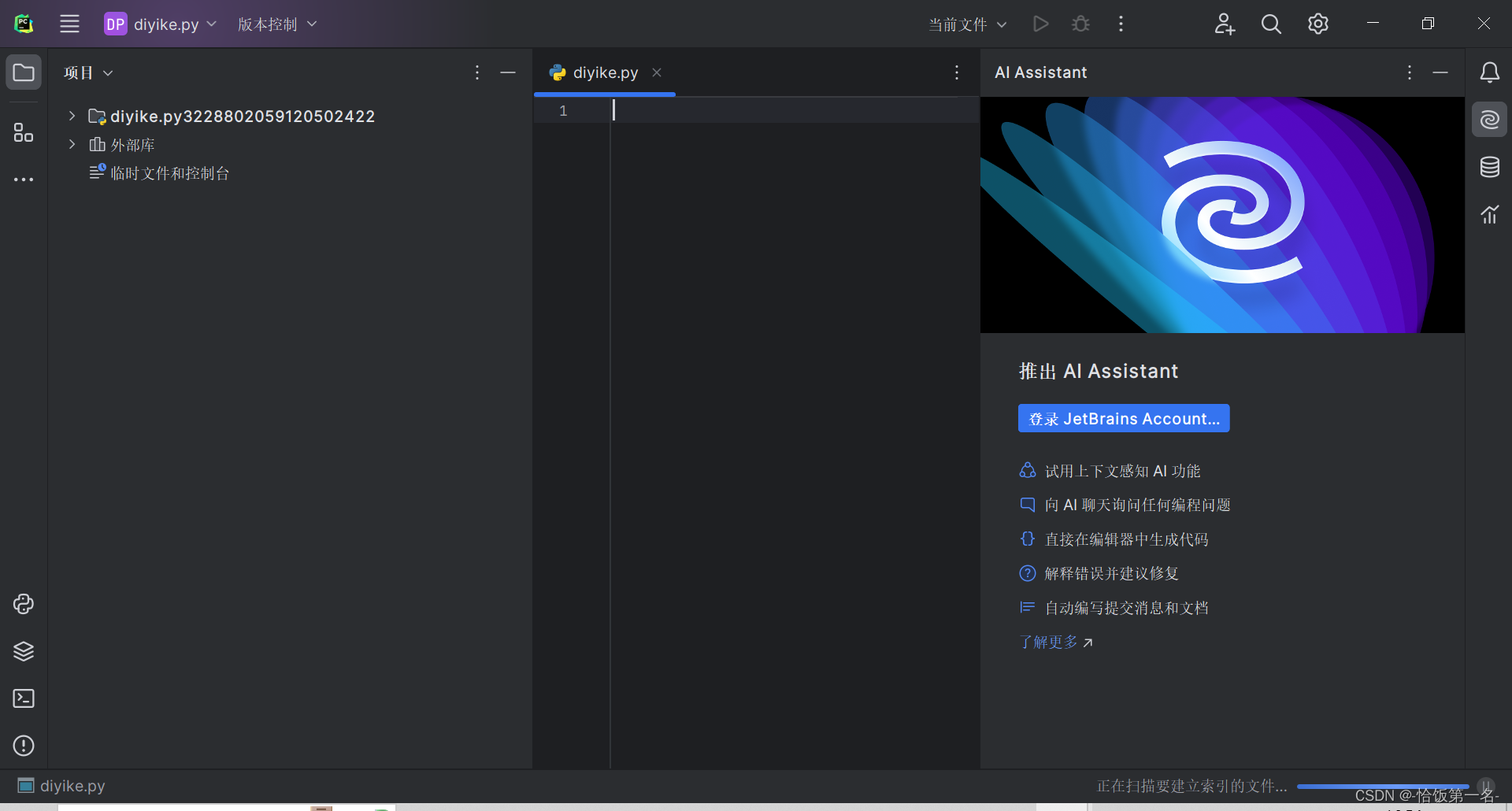Open Project panel options menu

click(477, 72)
